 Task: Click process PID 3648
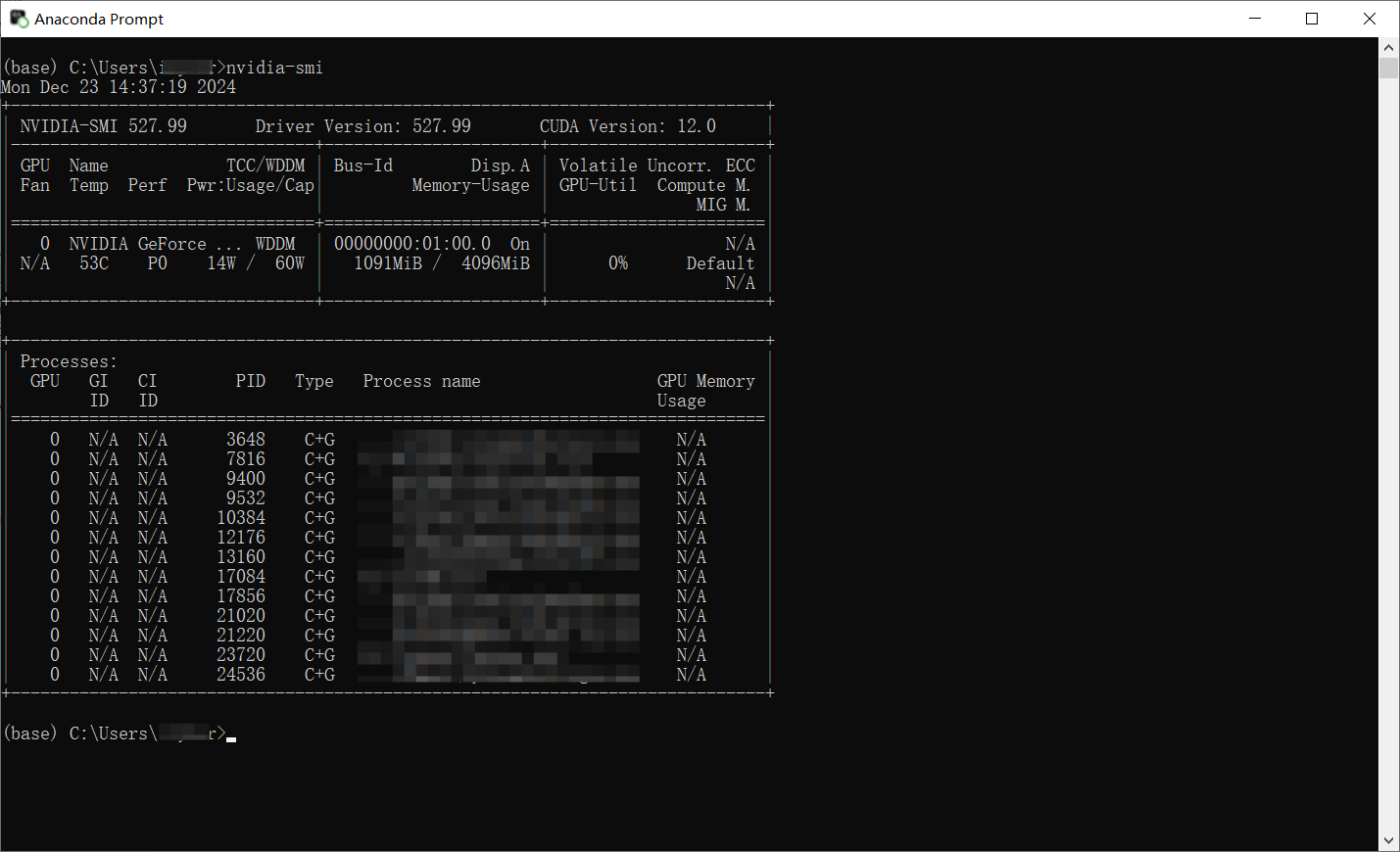click(246, 440)
